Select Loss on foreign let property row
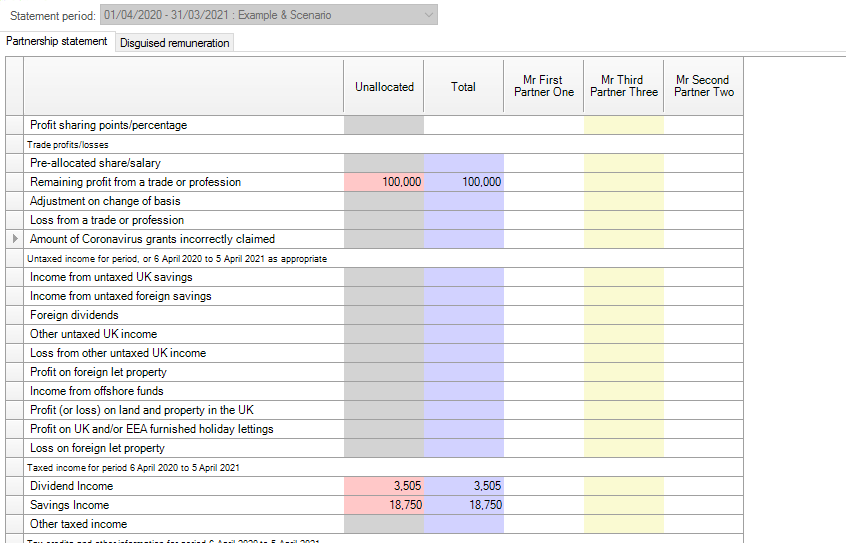846x543 pixels. (97, 448)
